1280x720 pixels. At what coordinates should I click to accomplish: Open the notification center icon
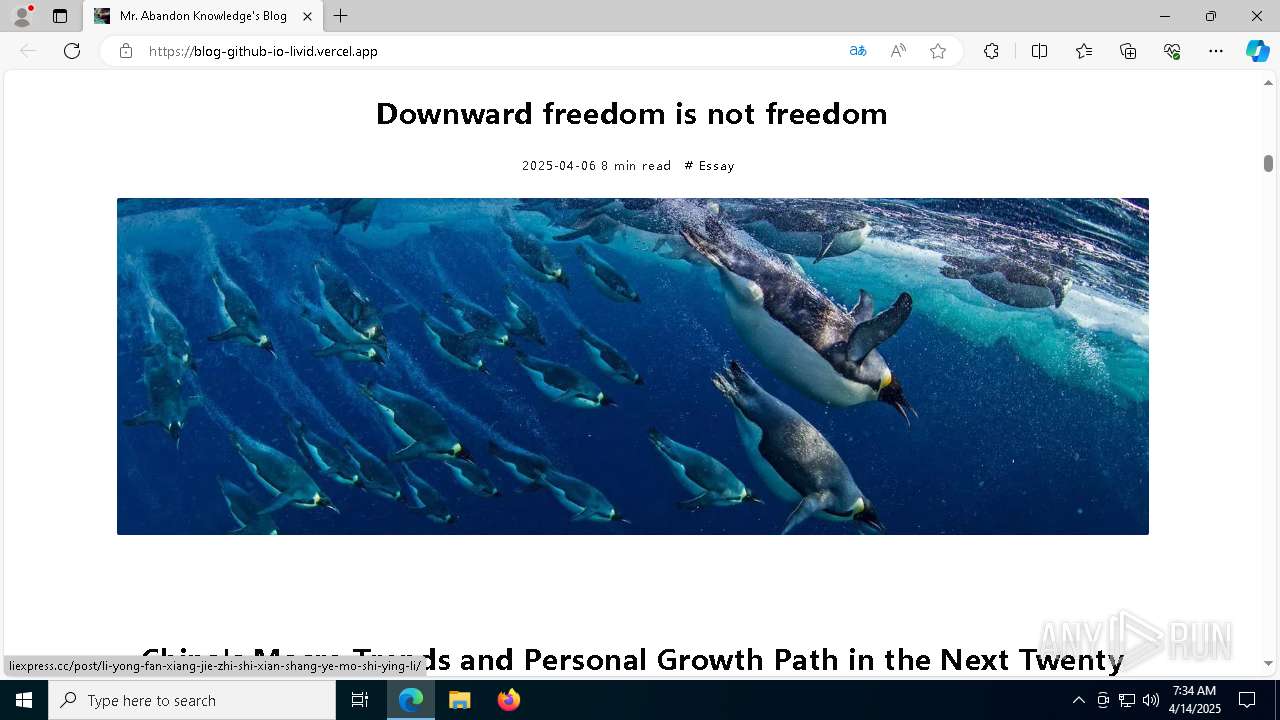(x=1247, y=700)
